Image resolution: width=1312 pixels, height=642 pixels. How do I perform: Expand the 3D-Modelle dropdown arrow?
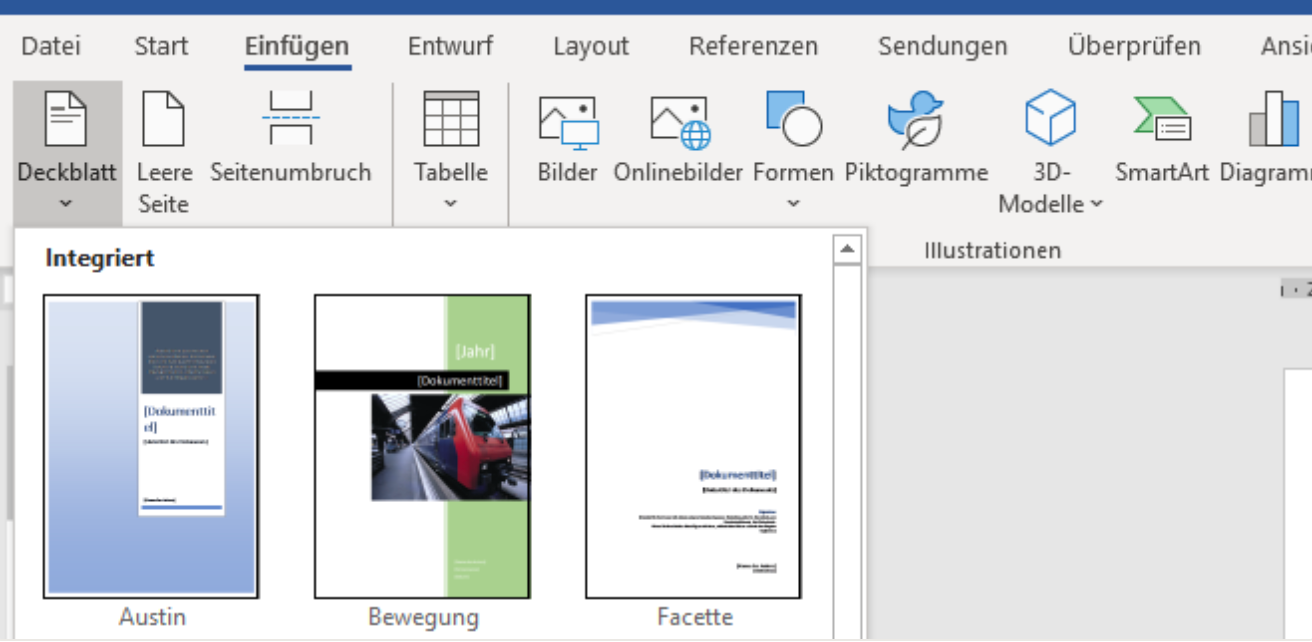(1096, 204)
